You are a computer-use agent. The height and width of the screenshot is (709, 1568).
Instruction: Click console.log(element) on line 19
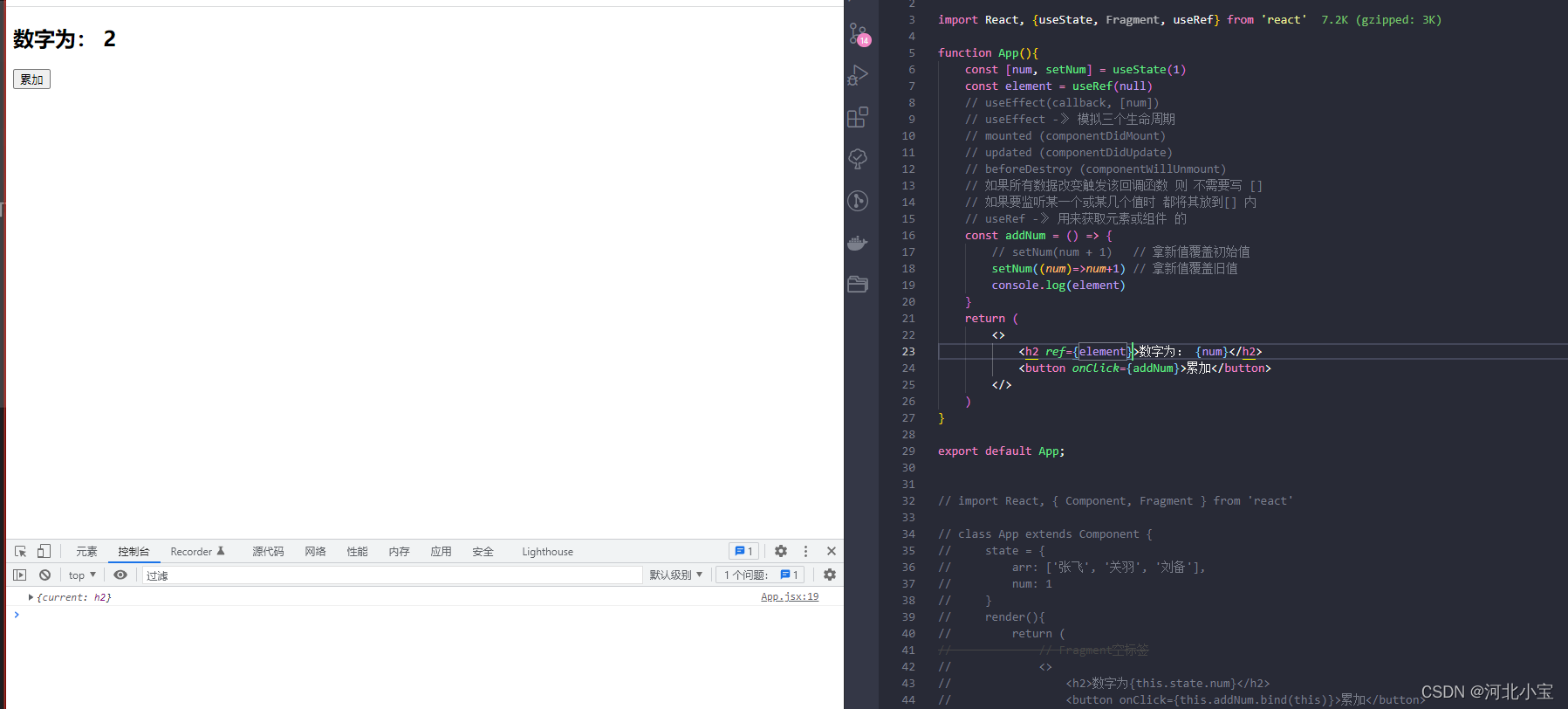(x=1058, y=286)
